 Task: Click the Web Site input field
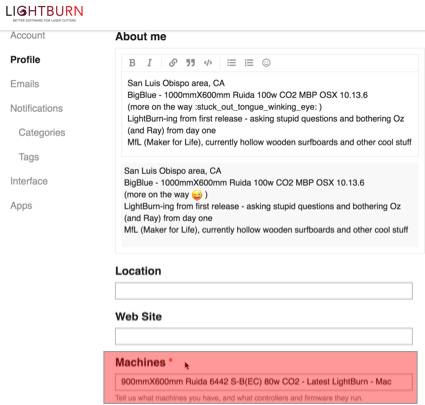264,336
